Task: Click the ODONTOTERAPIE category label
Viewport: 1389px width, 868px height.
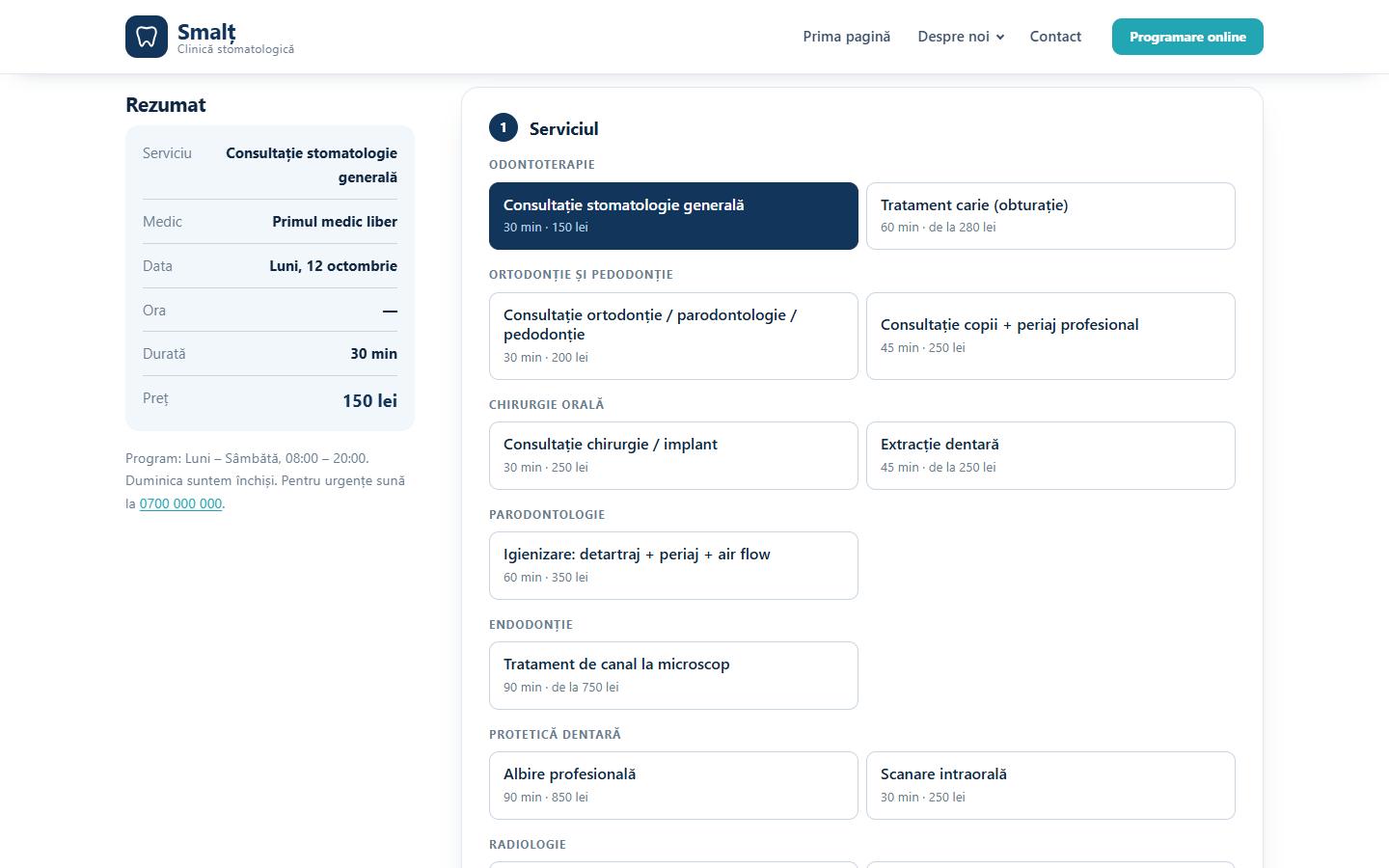Action: click(542, 164)
